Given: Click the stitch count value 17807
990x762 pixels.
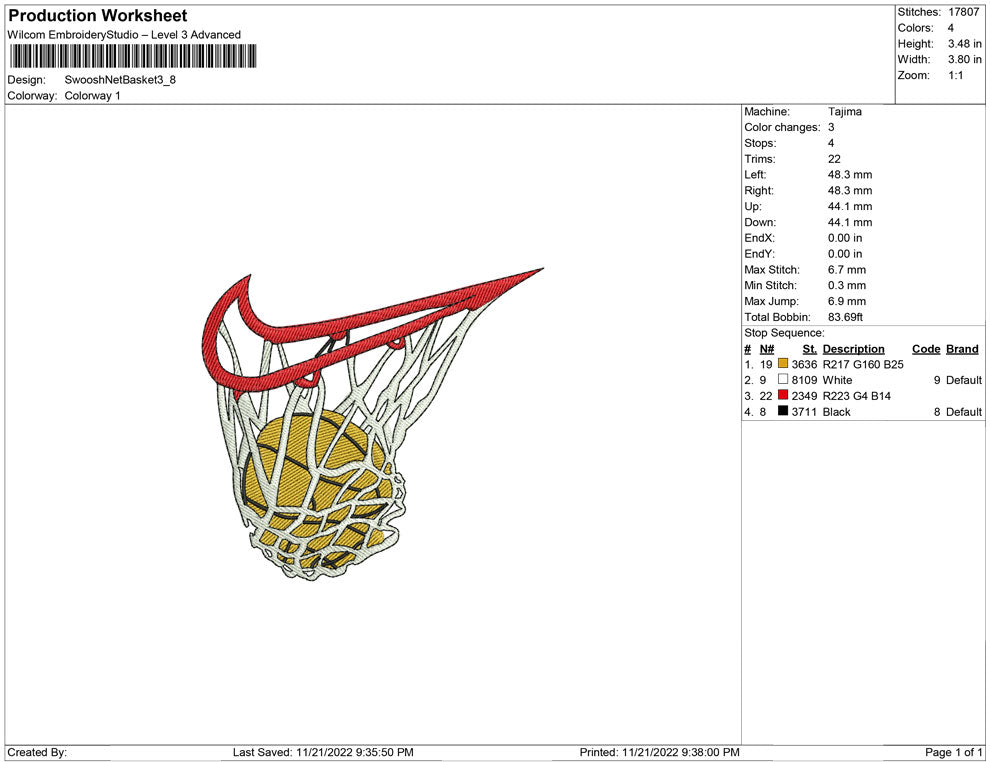Looking at the screenshot, I should [963, 12].
